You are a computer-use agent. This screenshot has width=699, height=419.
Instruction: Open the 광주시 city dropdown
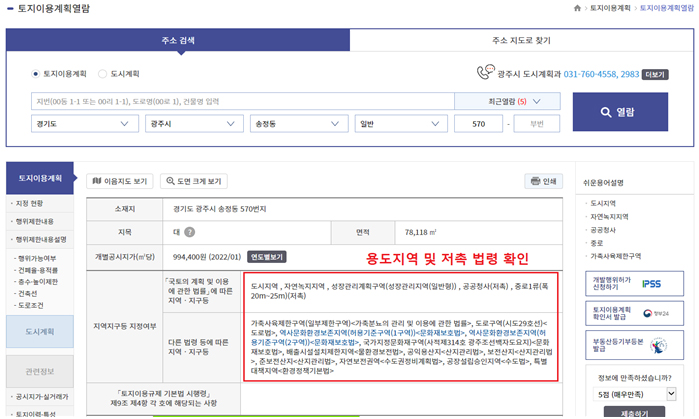pyautogui.click(x=194, y=124)
